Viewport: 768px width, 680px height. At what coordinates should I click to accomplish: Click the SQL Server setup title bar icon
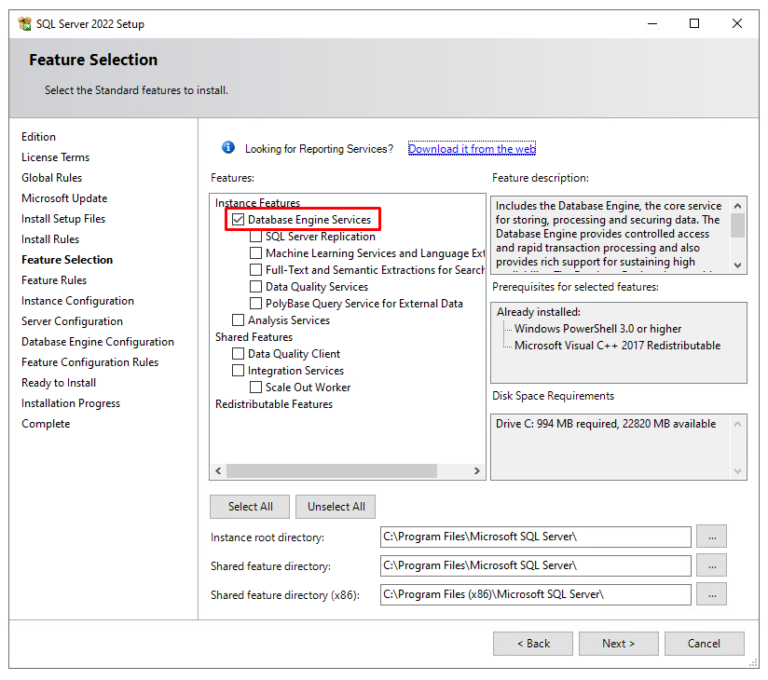pyautogui.click(x=24, y=24)
